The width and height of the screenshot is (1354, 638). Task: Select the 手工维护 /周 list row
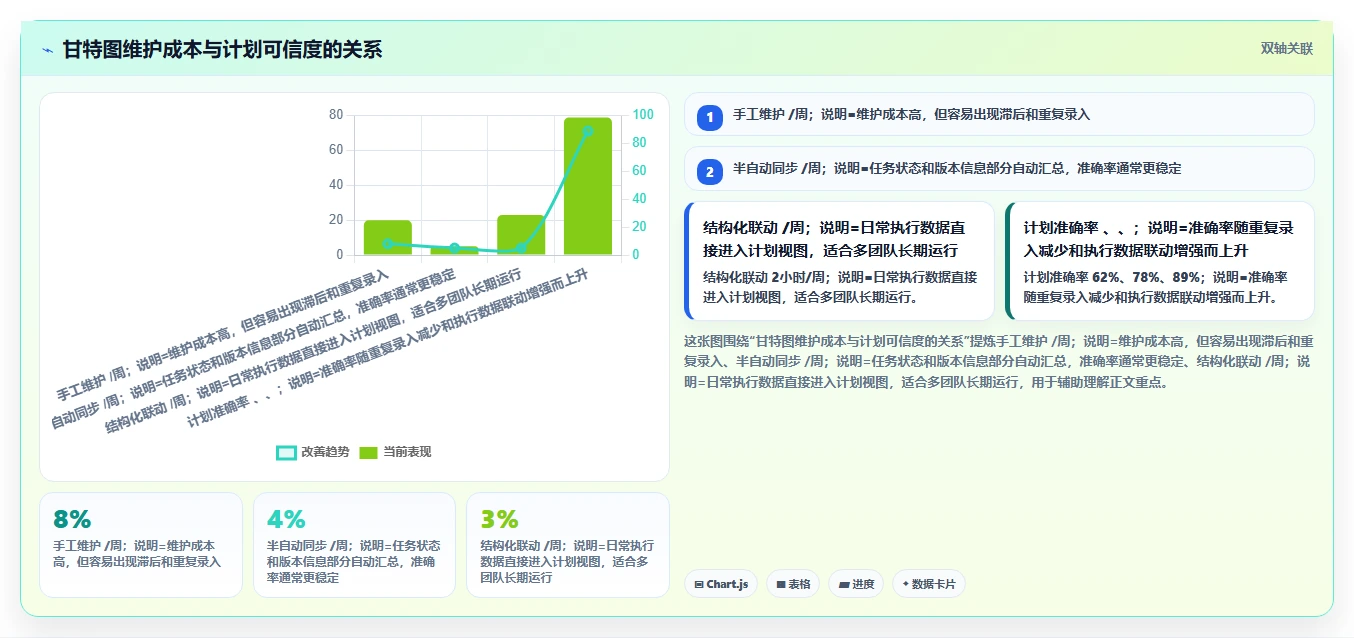[999, 114]
